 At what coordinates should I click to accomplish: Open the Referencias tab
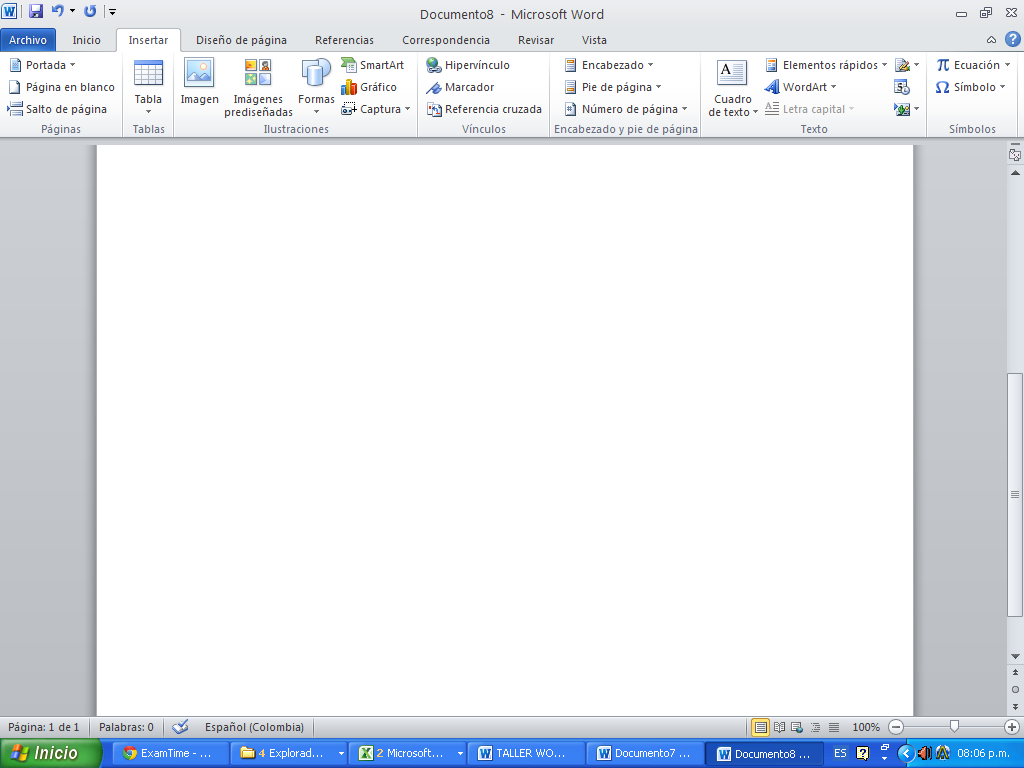[x=344, y=40]
